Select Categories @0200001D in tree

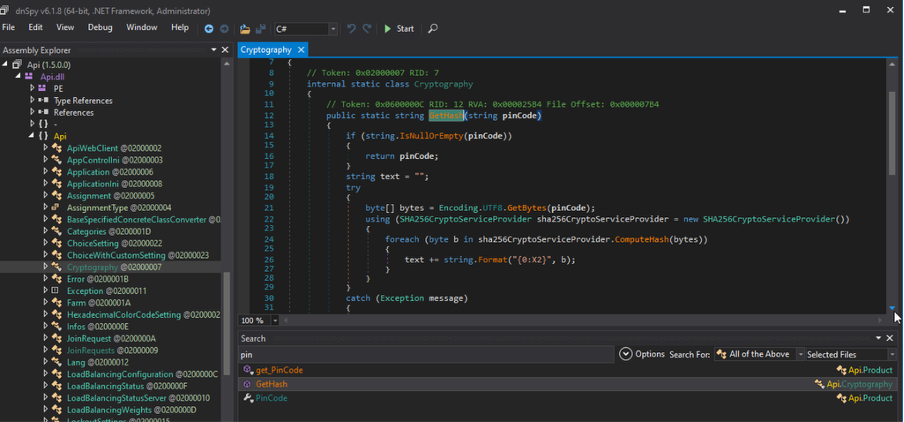[109, 231]
